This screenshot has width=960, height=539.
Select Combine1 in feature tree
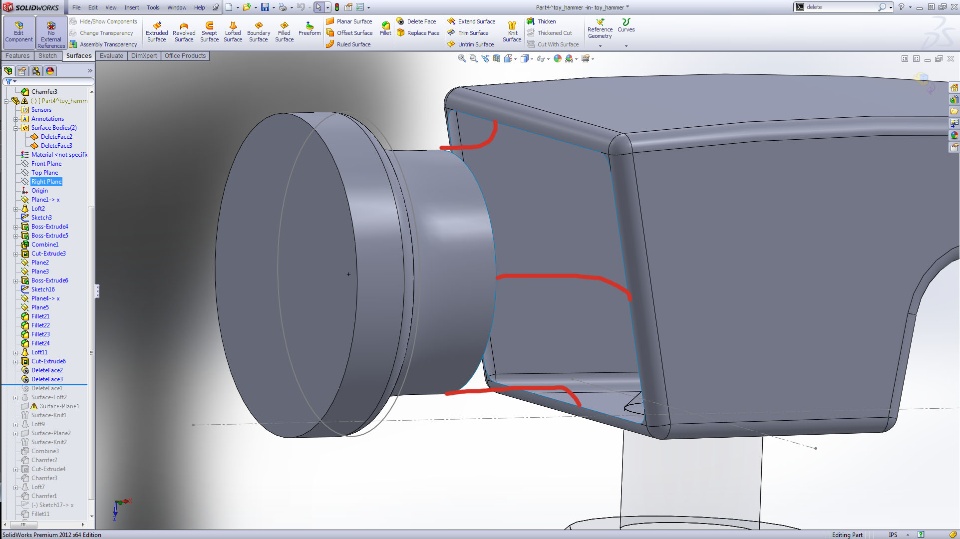[45, 244]
